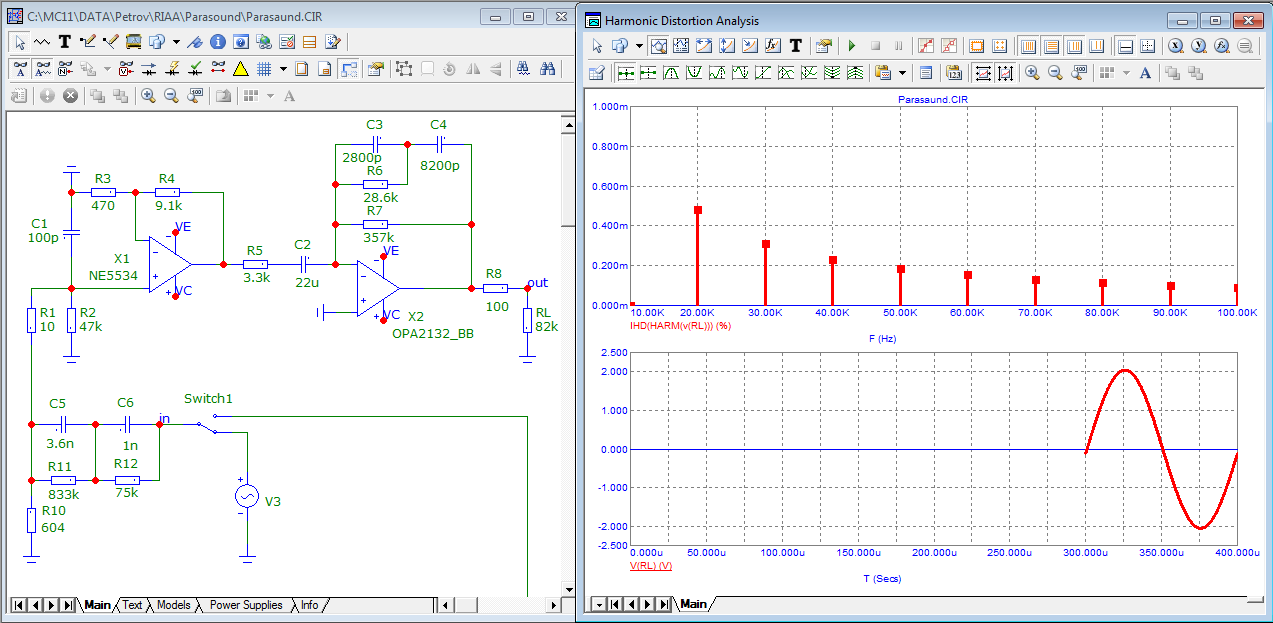Switch to the Models tab
The height and width of the screenshot is (623, 1273).
(173, 605)
